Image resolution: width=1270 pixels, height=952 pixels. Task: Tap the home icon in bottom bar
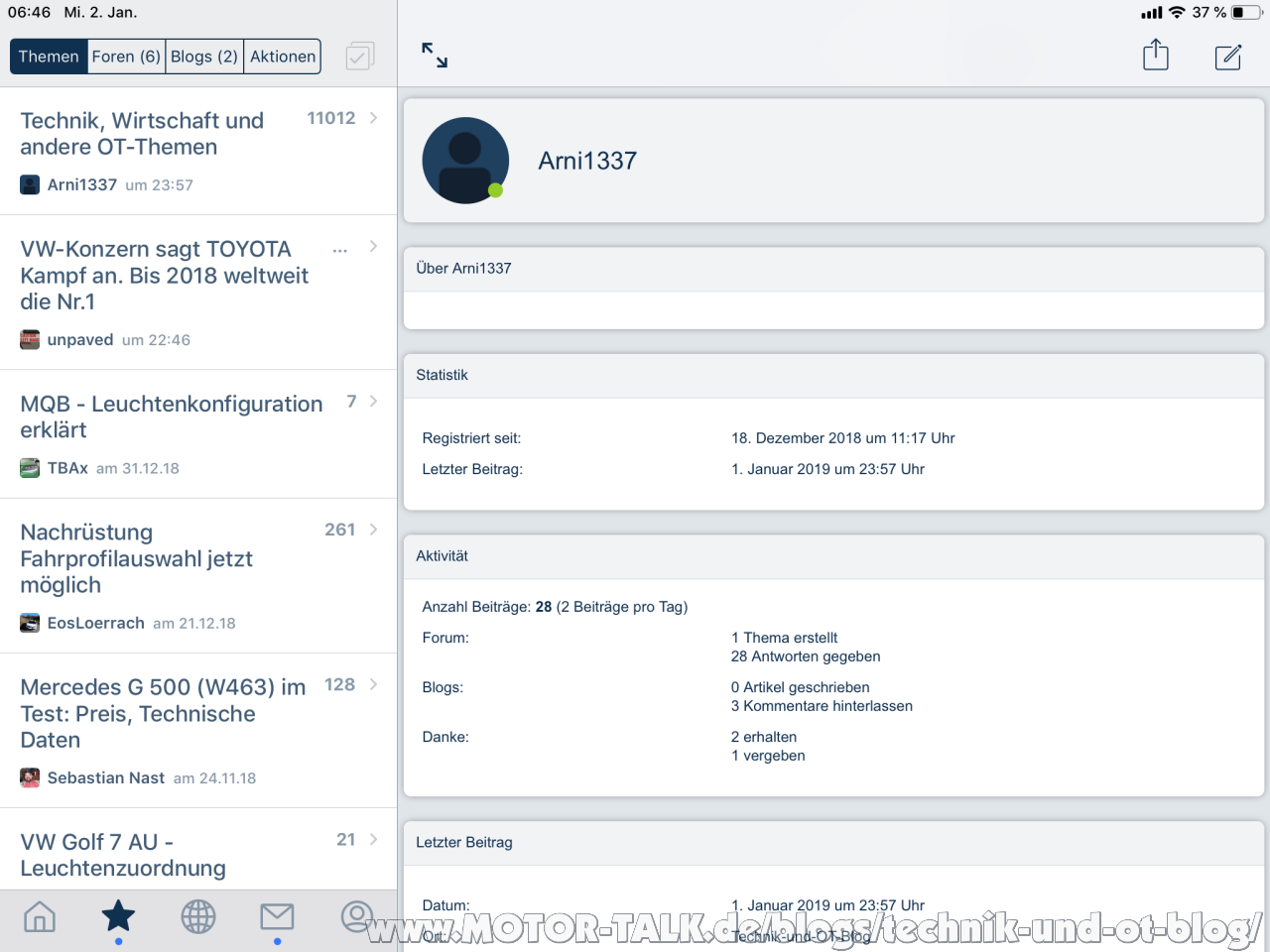[x=40, y=917]
